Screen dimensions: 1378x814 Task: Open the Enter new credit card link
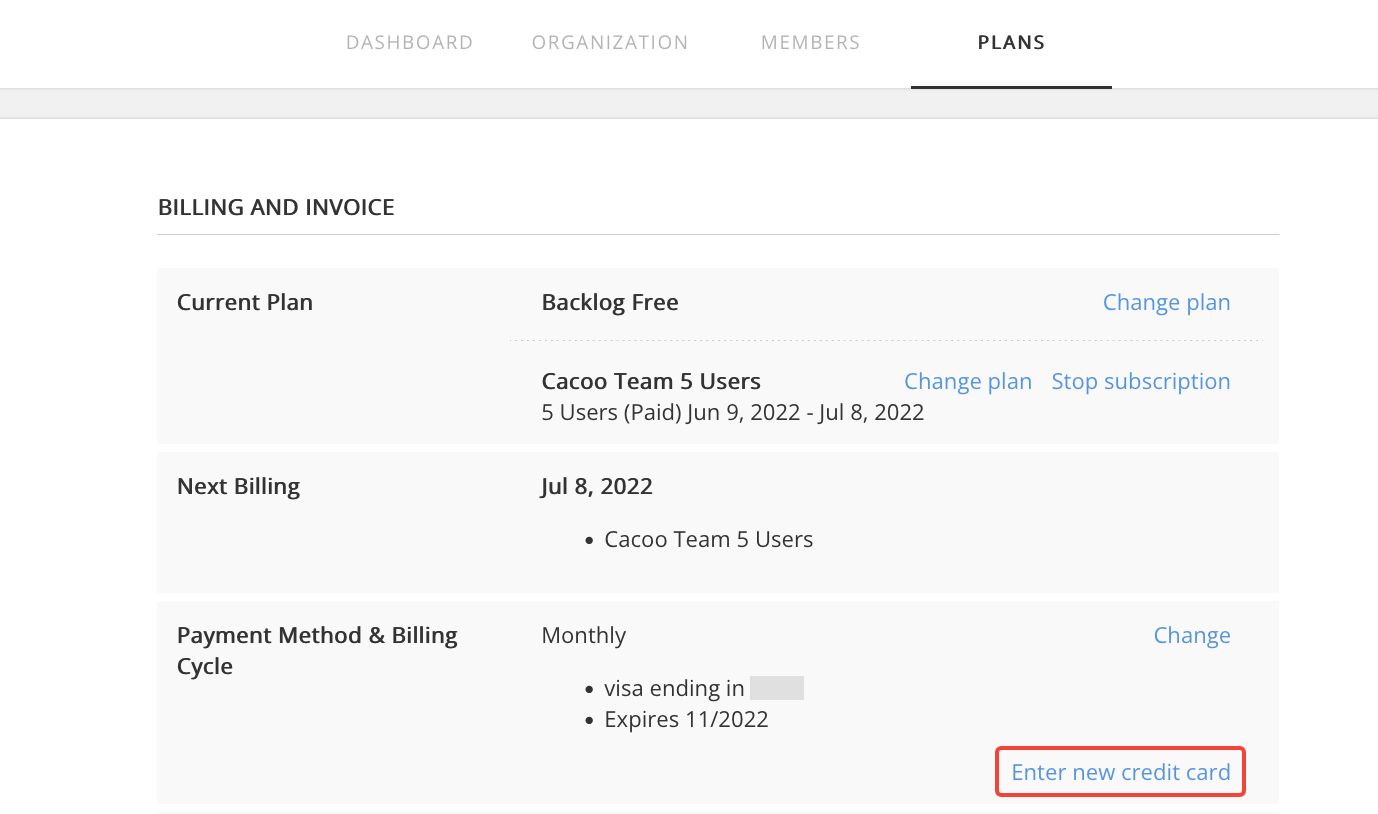pyautogui.click(x=1121, y=772)
